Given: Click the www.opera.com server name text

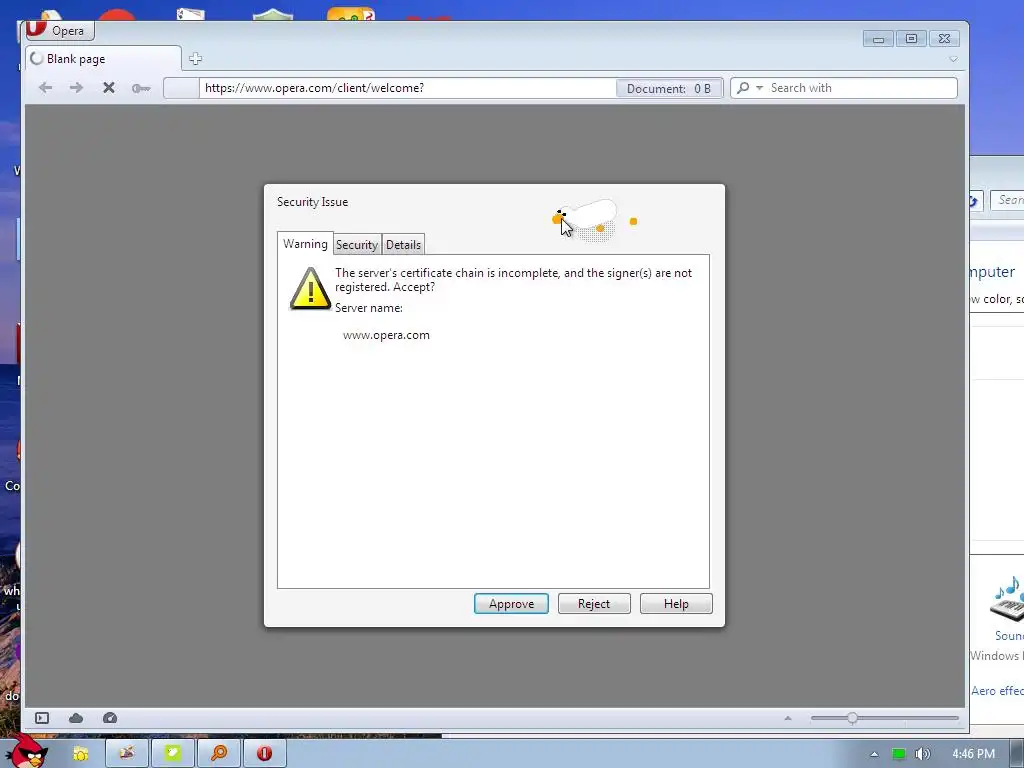Looking at the screenshot, I should (x=386, y=335).
